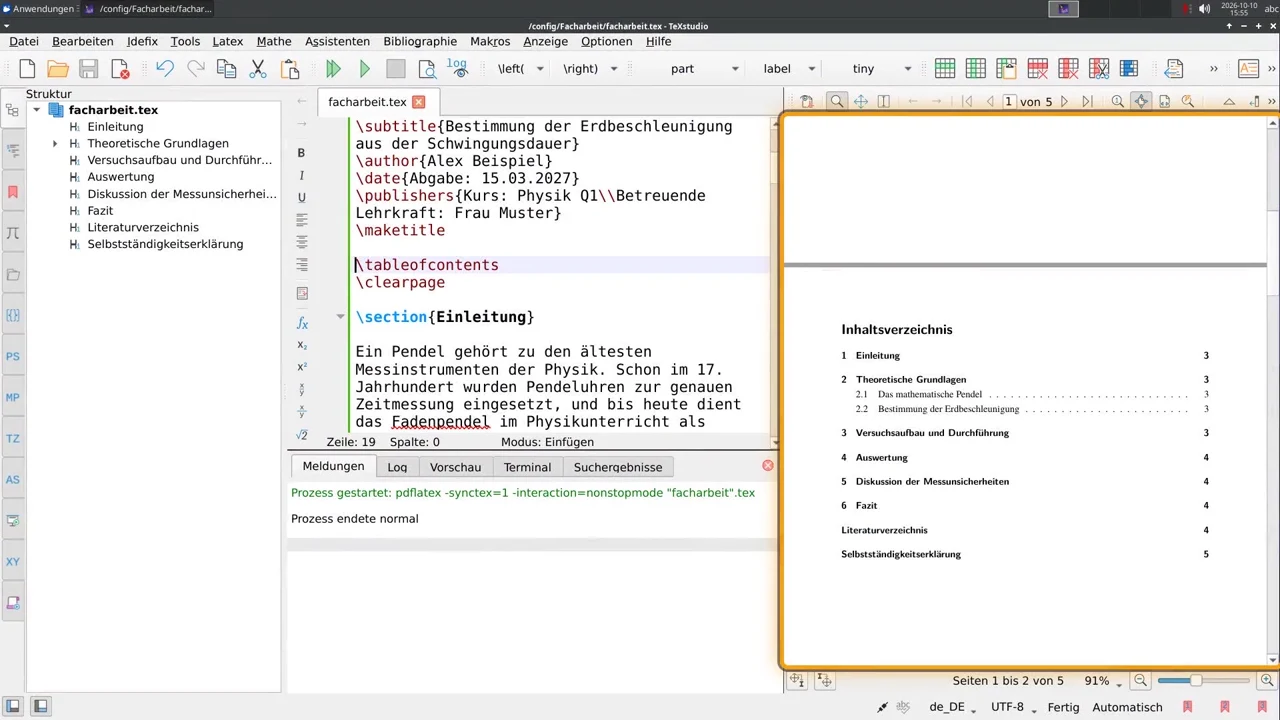Select Auswertung in the structure tree
1280x720 pixels.
pyautogui.click(x=120, y=177)
